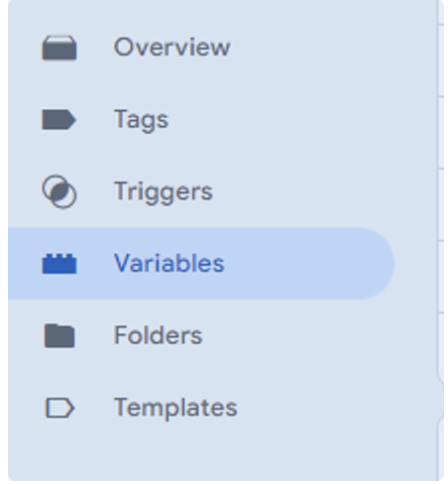Go to the Tags section
The width and height of the screenshot is (448, 484).
click(x=141, y=120)
